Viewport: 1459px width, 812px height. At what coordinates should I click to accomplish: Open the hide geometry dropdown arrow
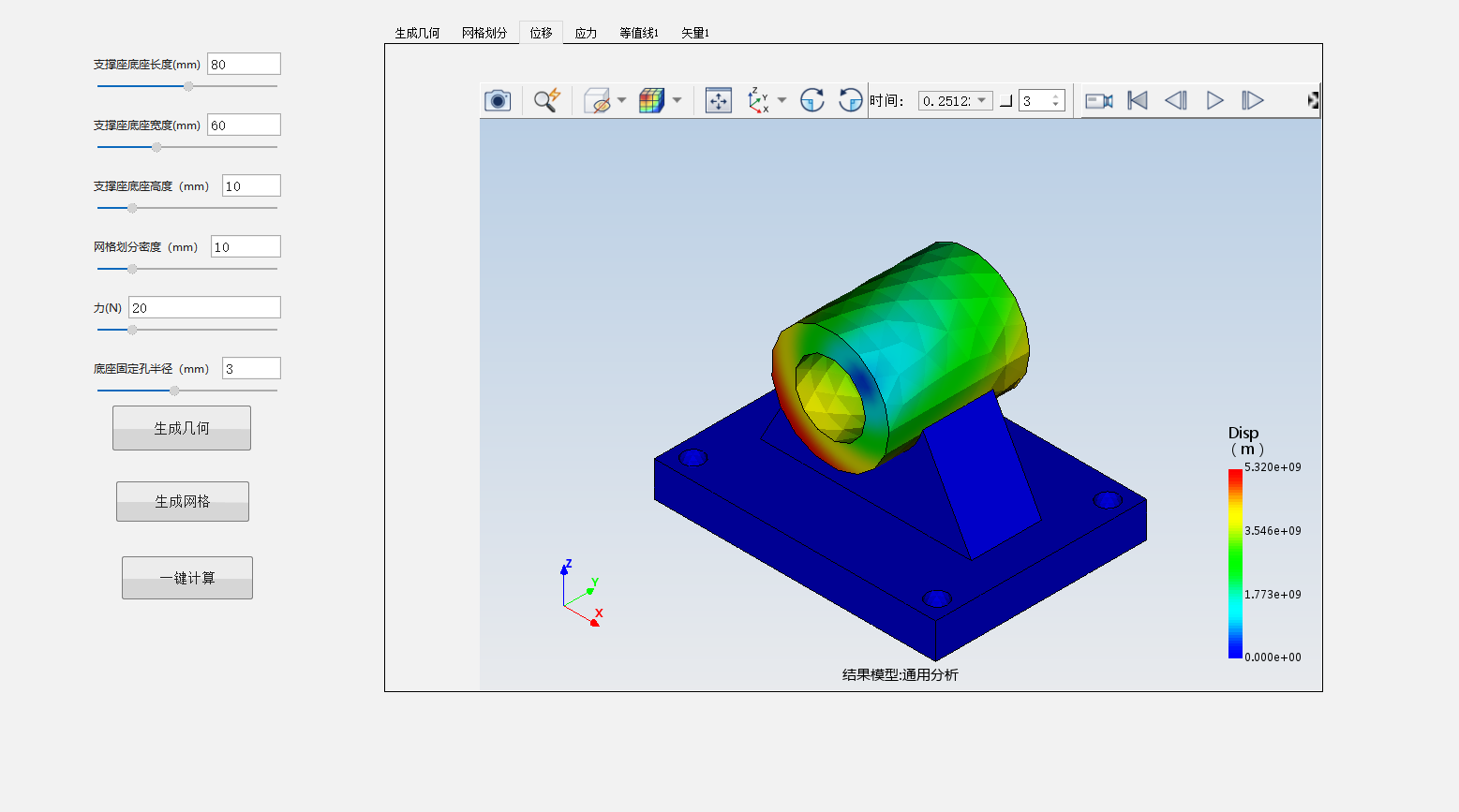pos(621,100)
